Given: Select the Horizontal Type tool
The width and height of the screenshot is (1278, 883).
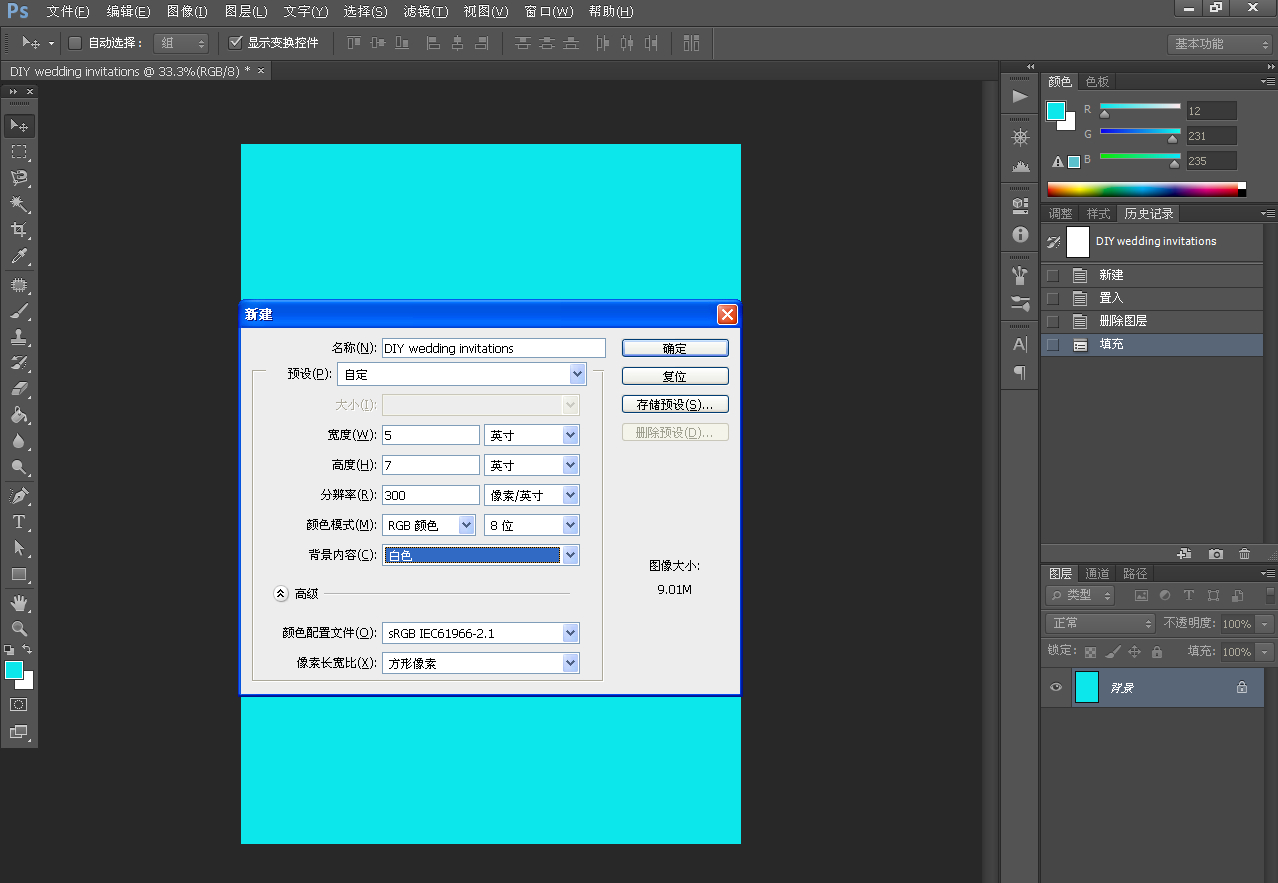Looking at the screenshot, I should click(x=19, y=522).
